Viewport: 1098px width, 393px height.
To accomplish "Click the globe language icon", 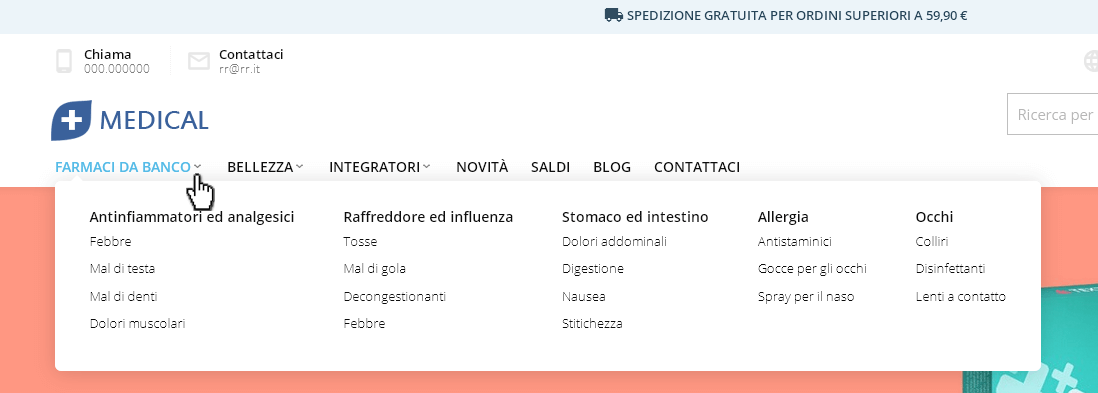I will (x=1091, y=61).
